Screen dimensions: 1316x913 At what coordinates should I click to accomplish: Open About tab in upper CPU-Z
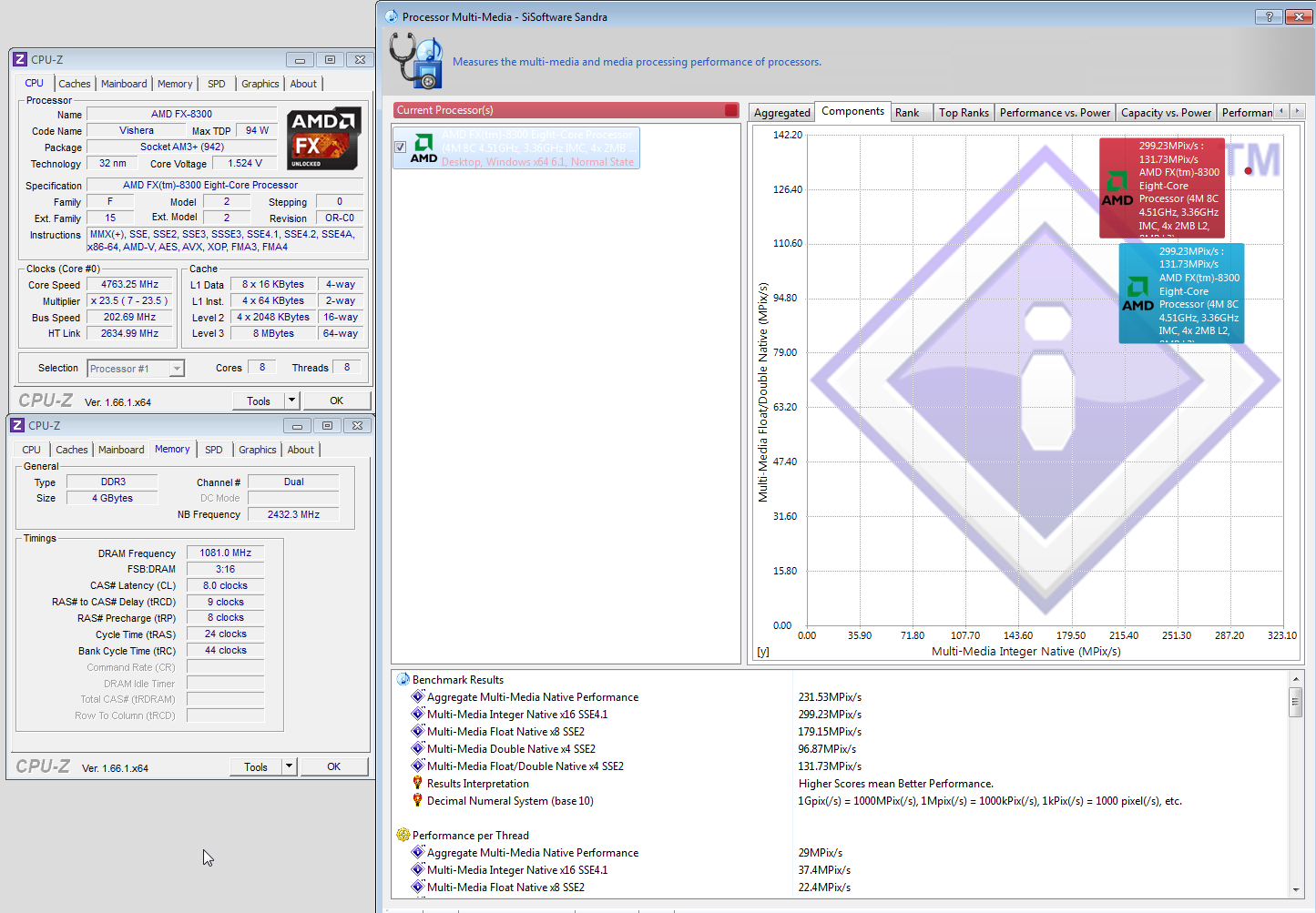coord(303,84)
